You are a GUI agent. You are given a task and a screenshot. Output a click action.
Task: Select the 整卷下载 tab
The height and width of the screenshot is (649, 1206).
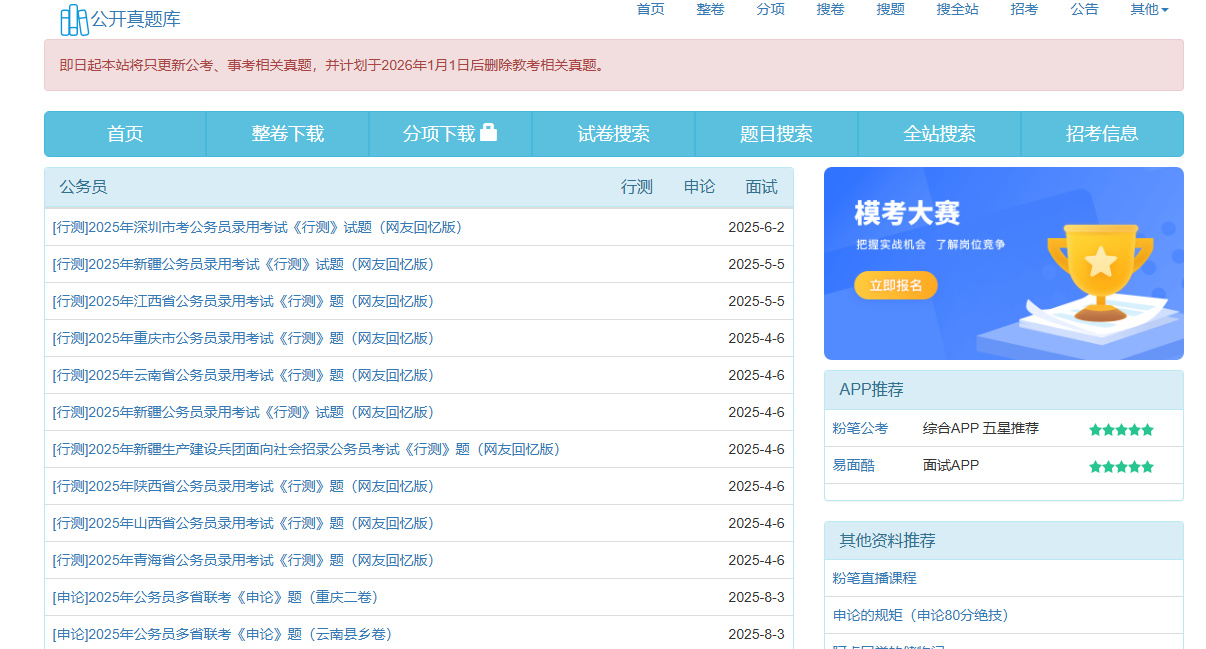tap(288, 134)
